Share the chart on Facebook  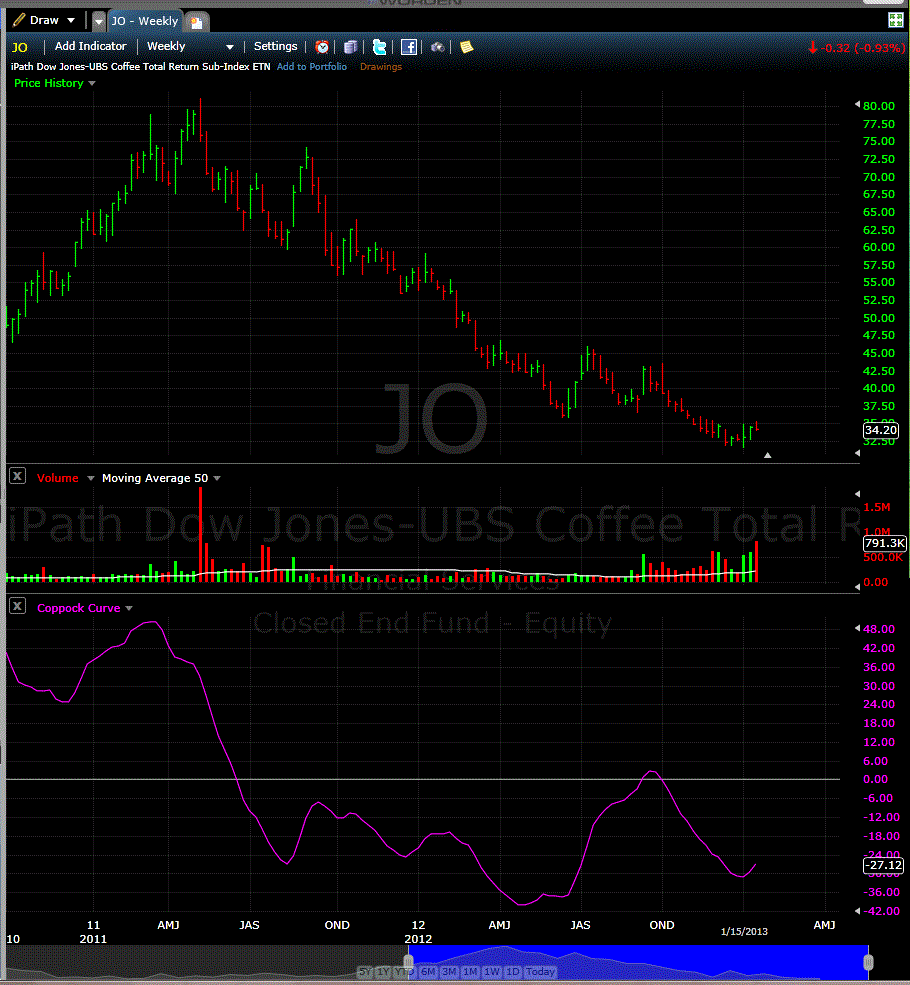click(409, 47)
